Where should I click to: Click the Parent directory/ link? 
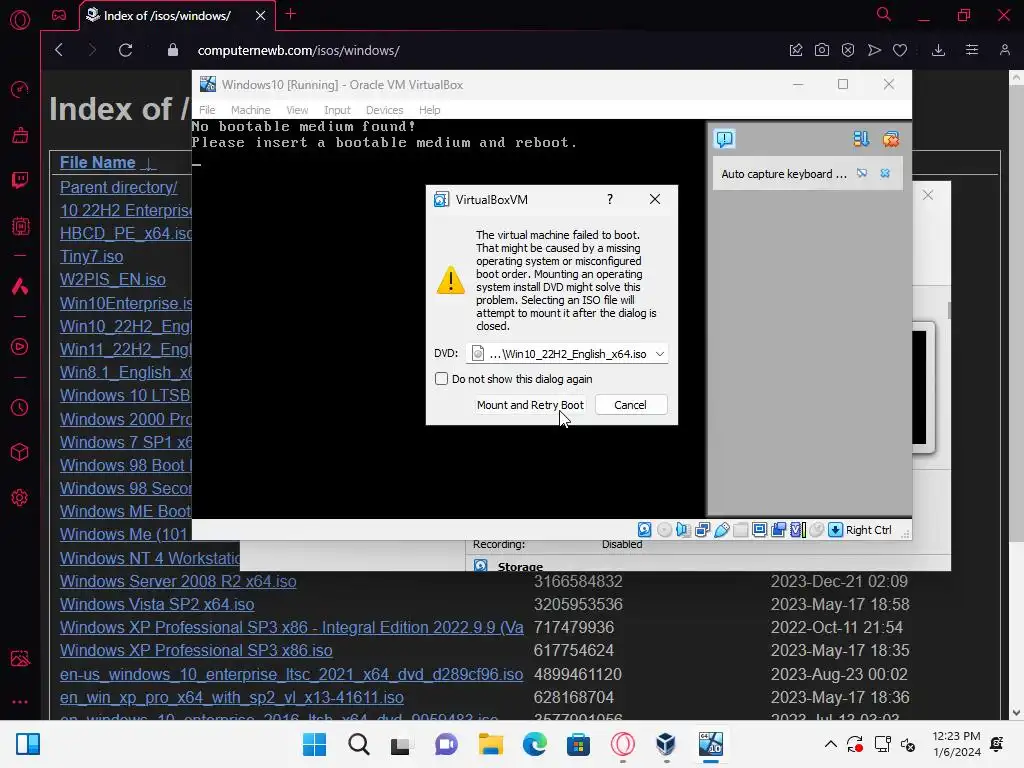tap(118, 187)
